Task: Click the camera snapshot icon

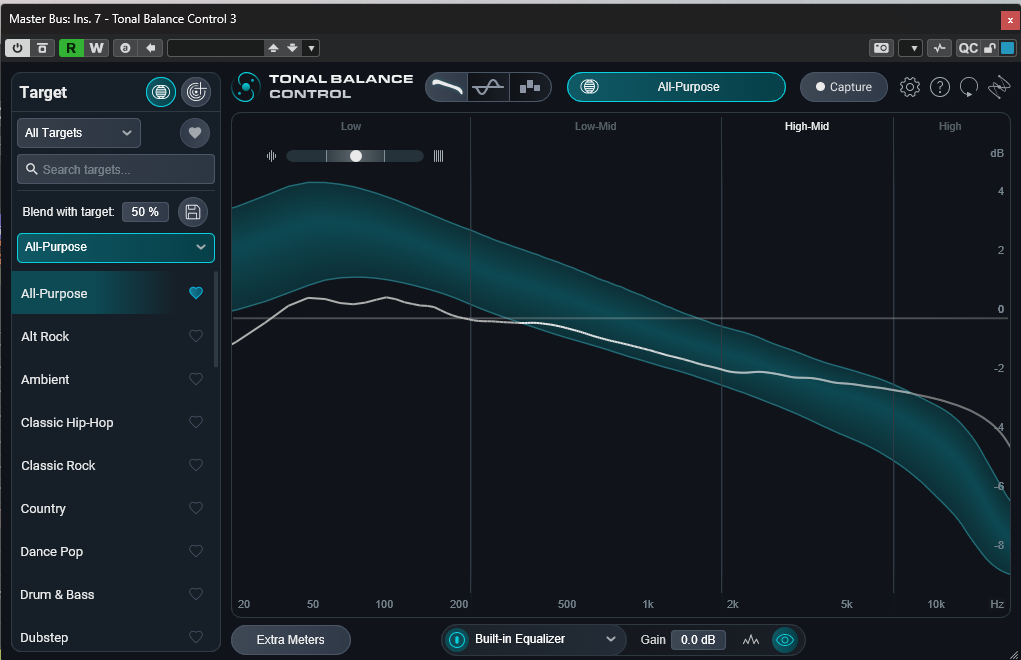Action: 881,48
